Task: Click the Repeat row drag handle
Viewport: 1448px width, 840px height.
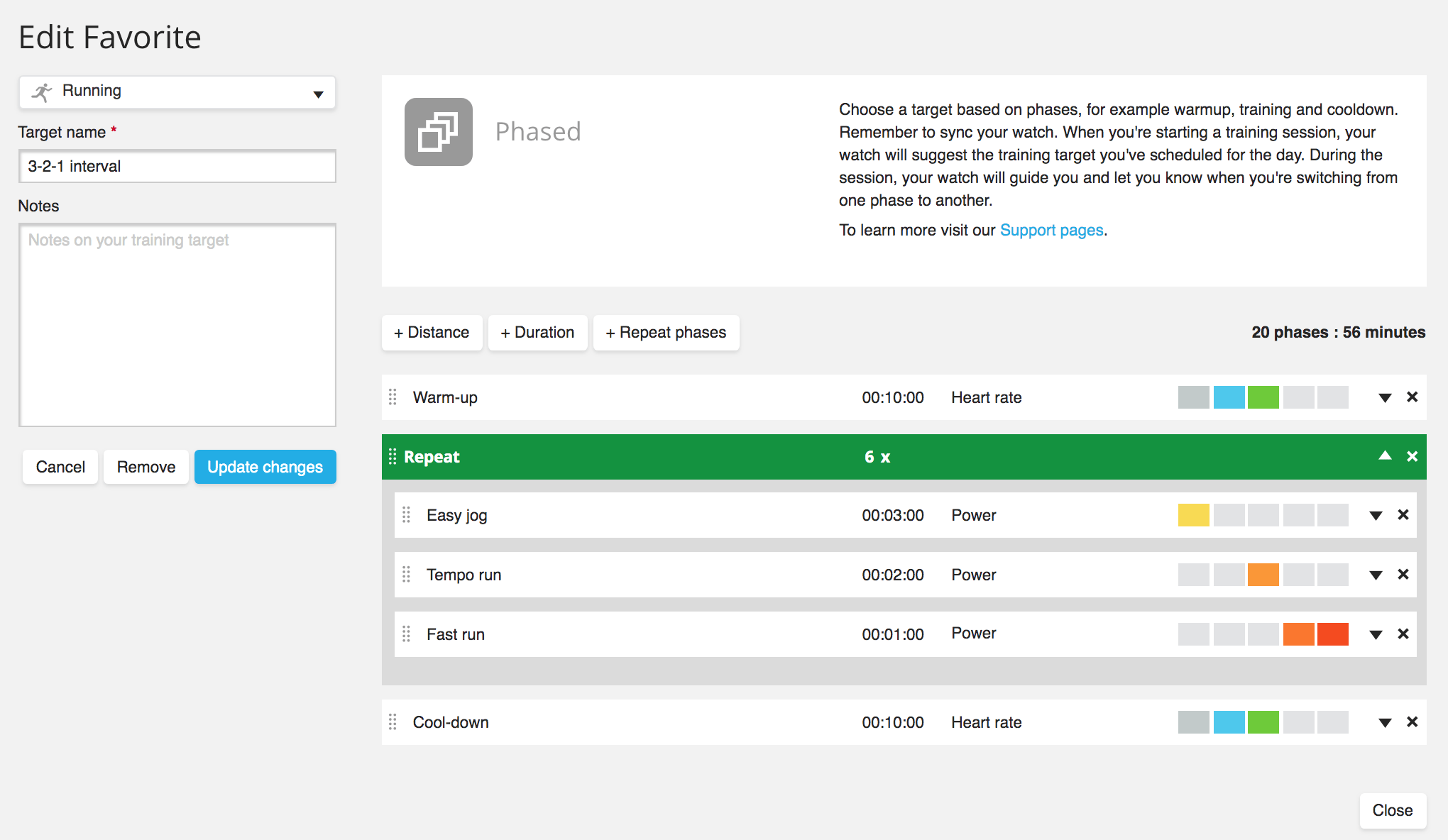Action: coord(393,457)
